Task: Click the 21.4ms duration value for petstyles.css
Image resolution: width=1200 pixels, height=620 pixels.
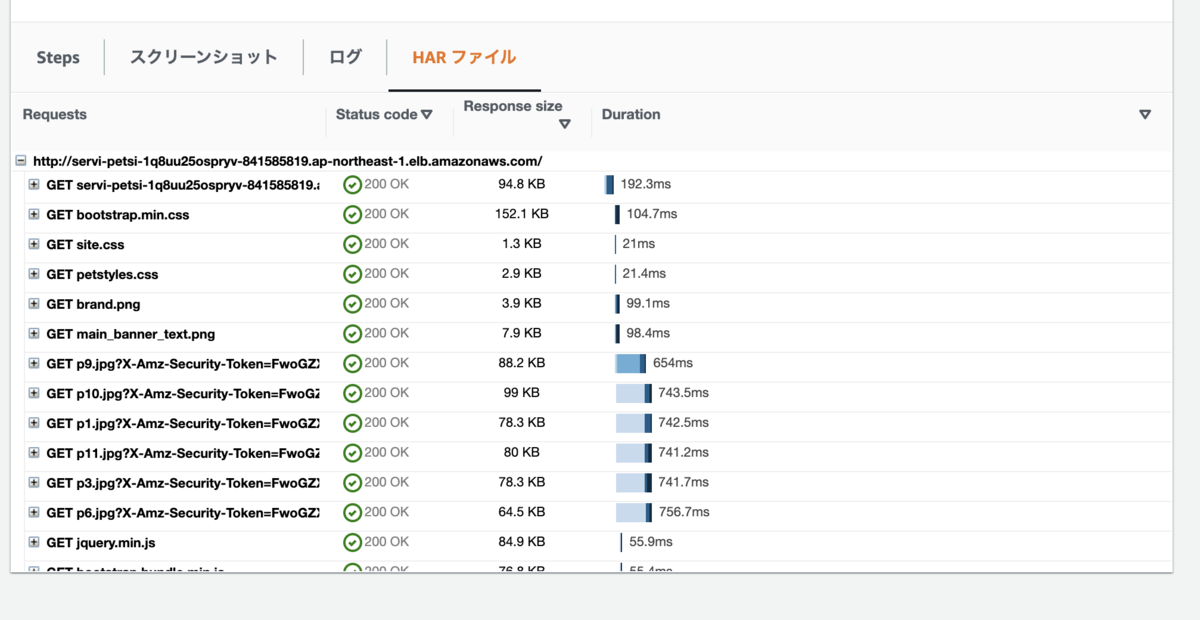Action: [x=644, y=274]
